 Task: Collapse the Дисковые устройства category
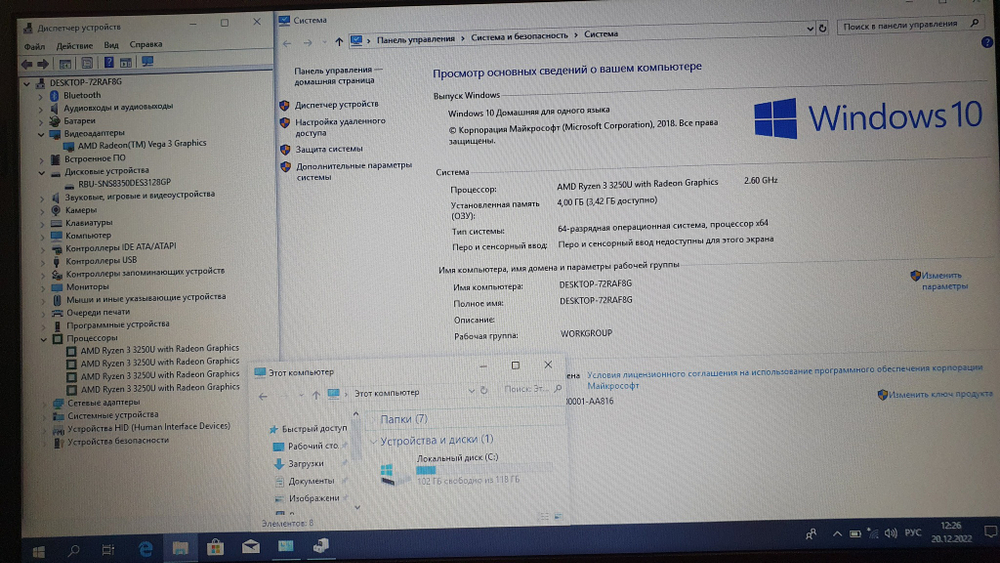(41, 173)
